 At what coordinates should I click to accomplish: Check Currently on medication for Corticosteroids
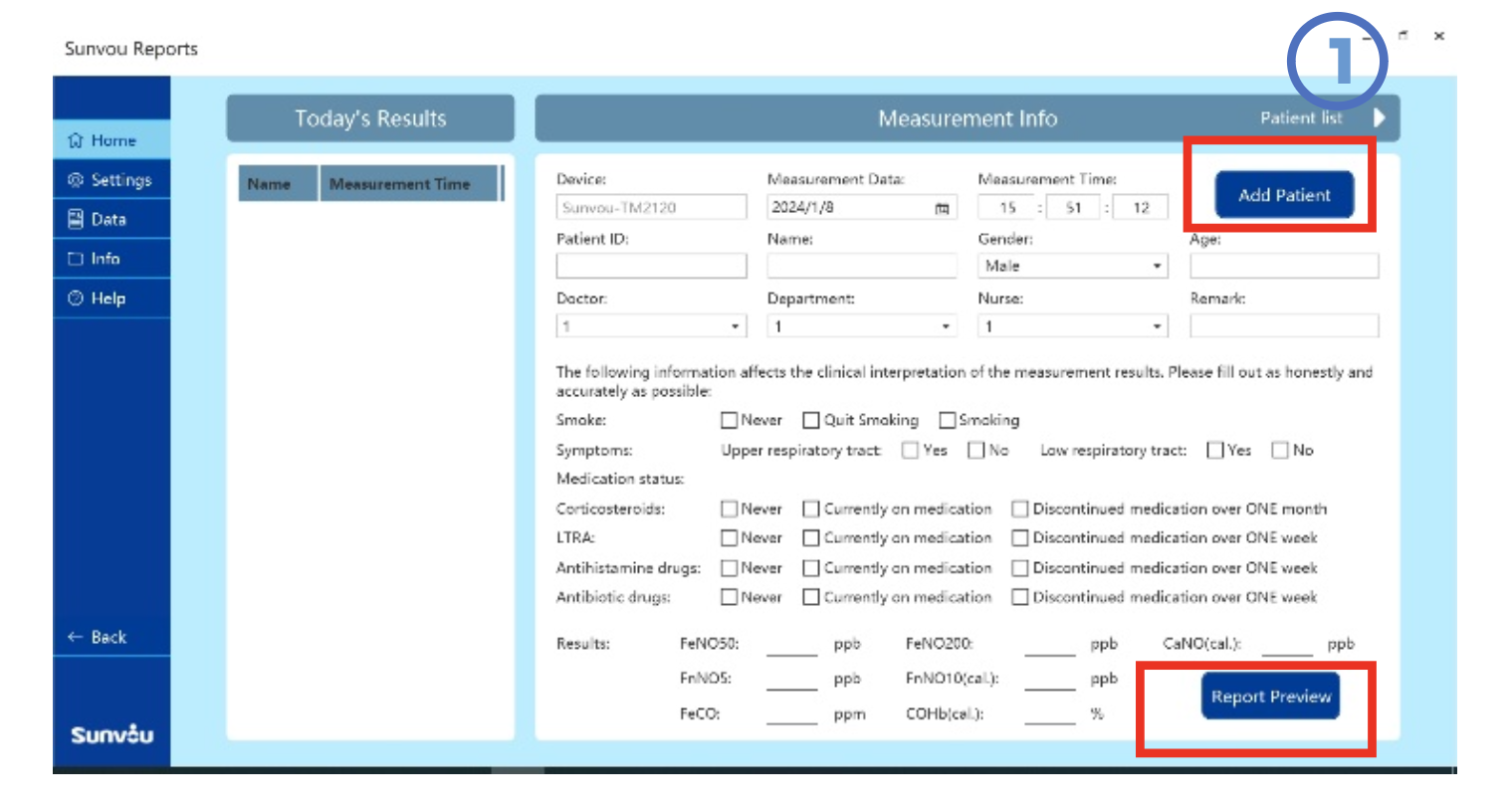point(810,508)
